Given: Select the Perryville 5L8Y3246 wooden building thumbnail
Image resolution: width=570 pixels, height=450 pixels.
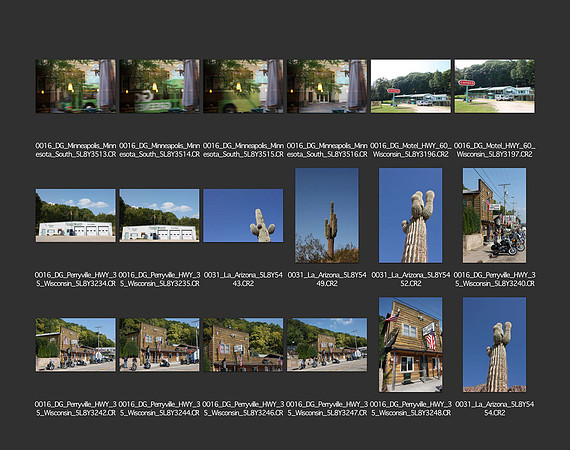Looking at the screenshot, I should tap(243, 345).
